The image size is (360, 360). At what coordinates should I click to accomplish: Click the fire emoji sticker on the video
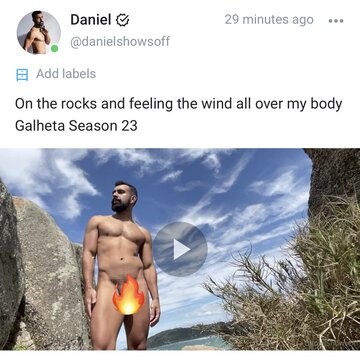click(x=128, y=295)
